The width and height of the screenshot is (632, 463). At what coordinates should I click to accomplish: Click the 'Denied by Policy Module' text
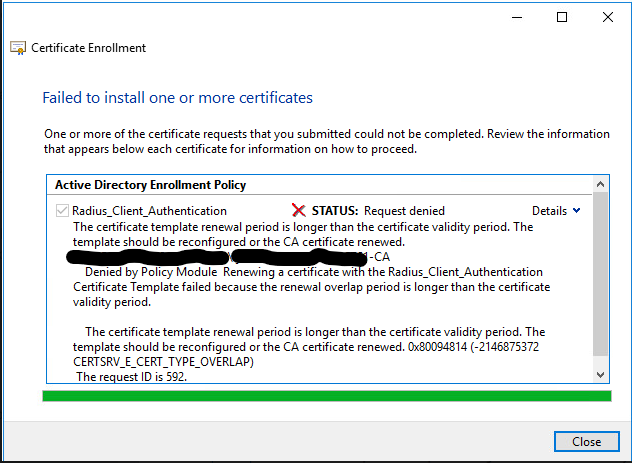point(151,272)
